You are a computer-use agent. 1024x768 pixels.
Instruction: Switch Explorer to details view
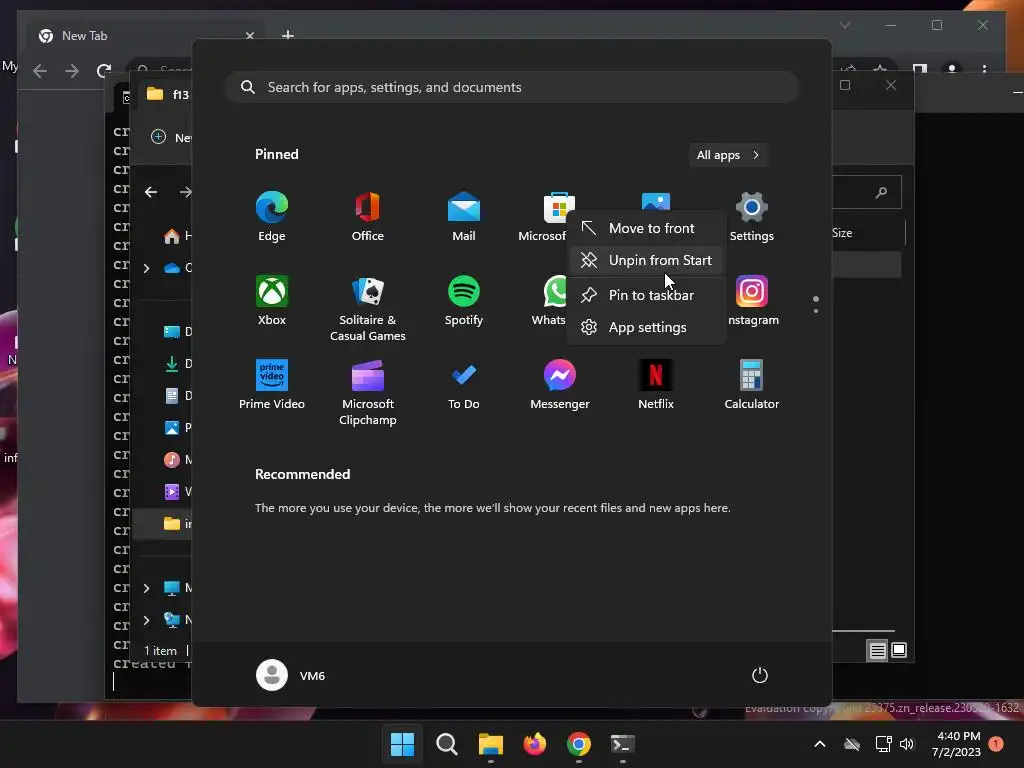pyautogui.click(x=877, y=650)
